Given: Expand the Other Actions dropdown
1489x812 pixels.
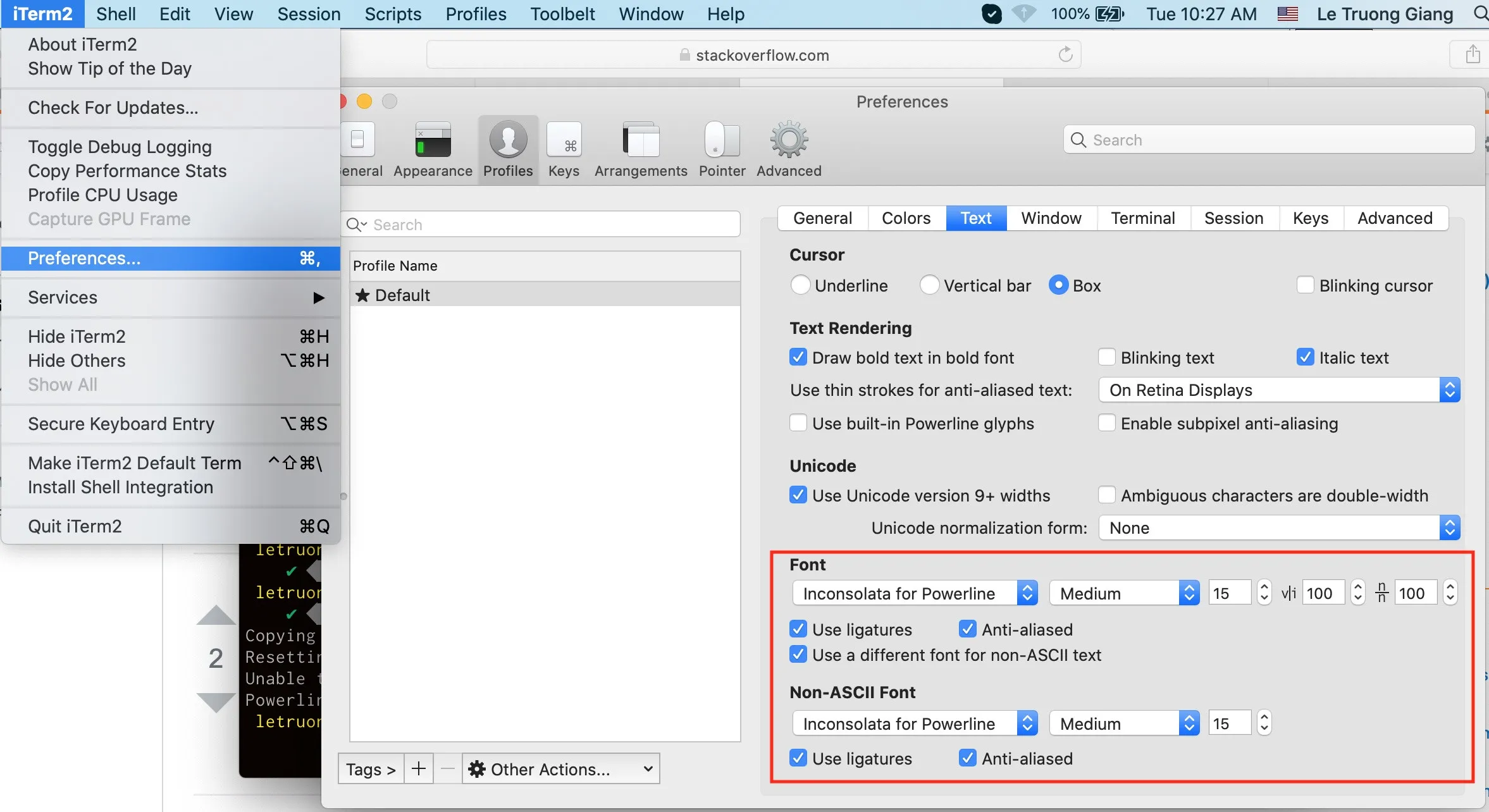Looking at the screenshot, I should (x=560, y=769).
